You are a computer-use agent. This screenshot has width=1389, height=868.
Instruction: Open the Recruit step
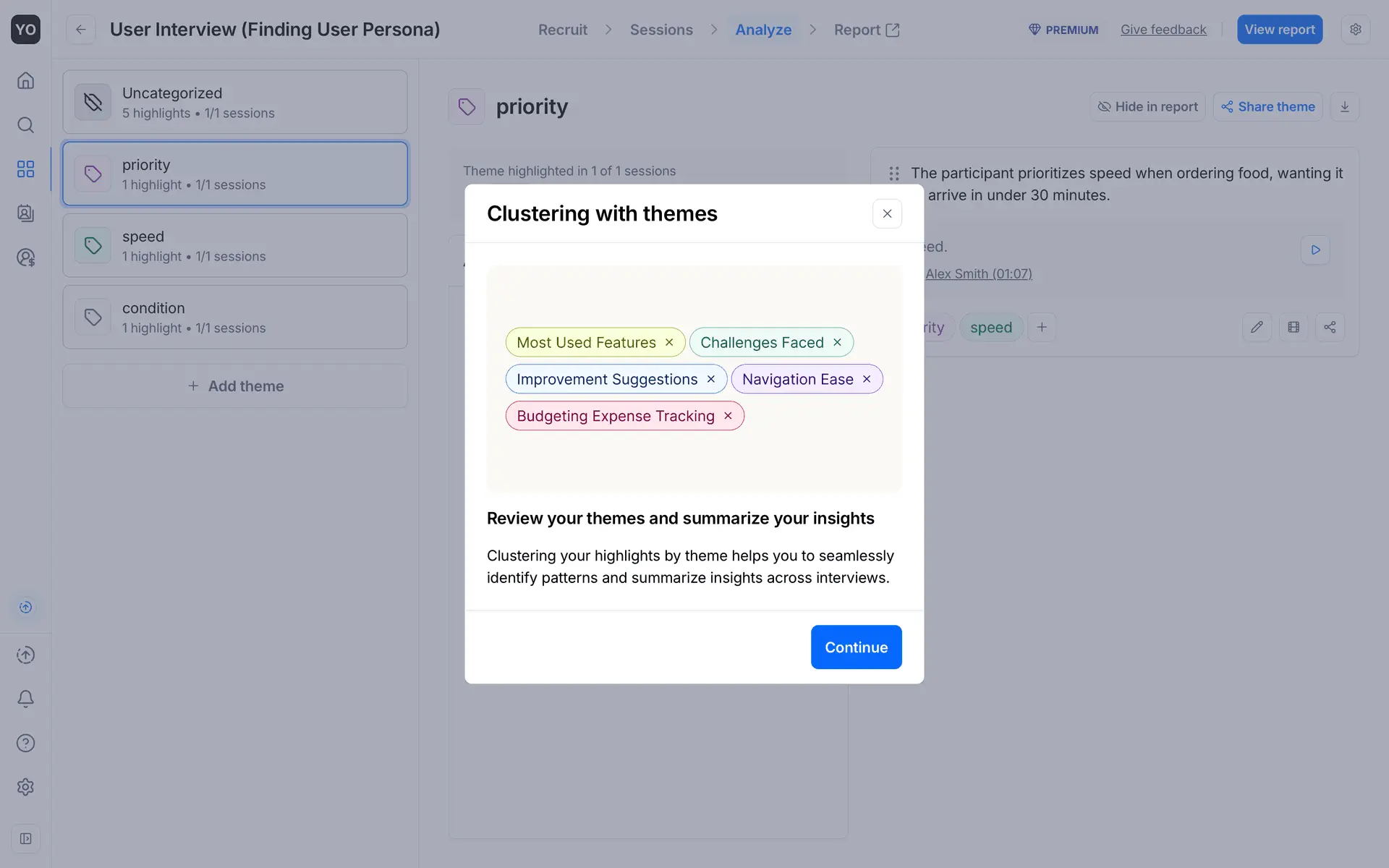coord(562,30)
